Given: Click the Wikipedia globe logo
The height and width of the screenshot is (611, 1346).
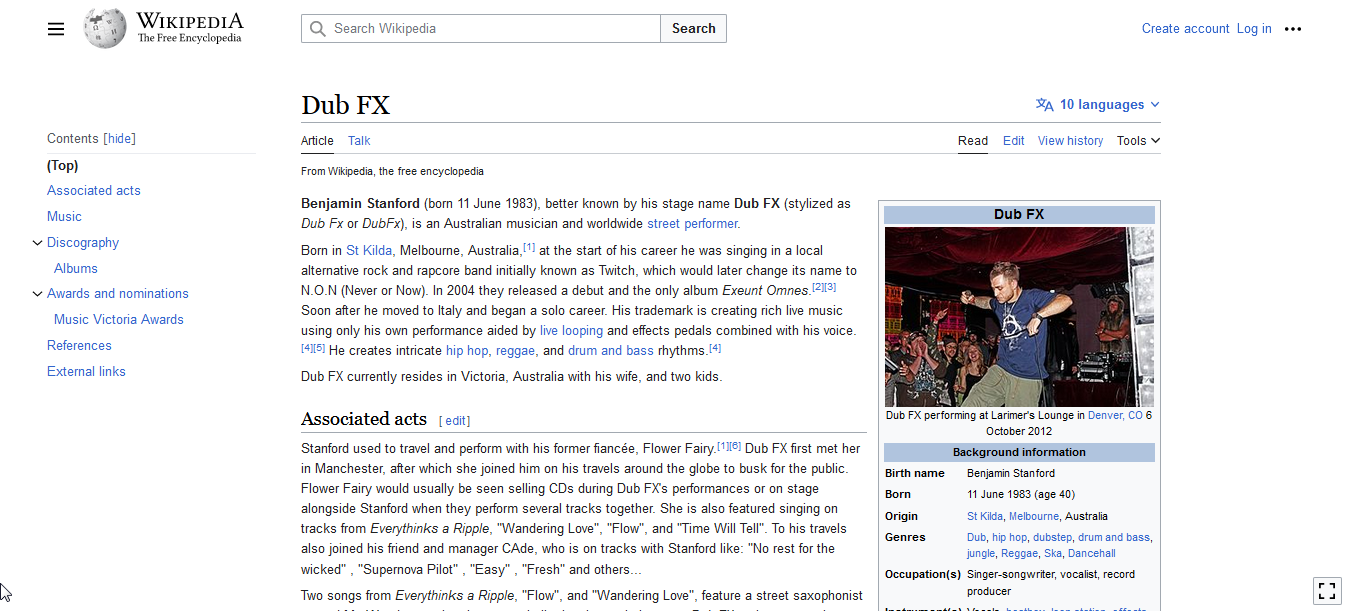Looking at the screenshot, I should point(105,28).
